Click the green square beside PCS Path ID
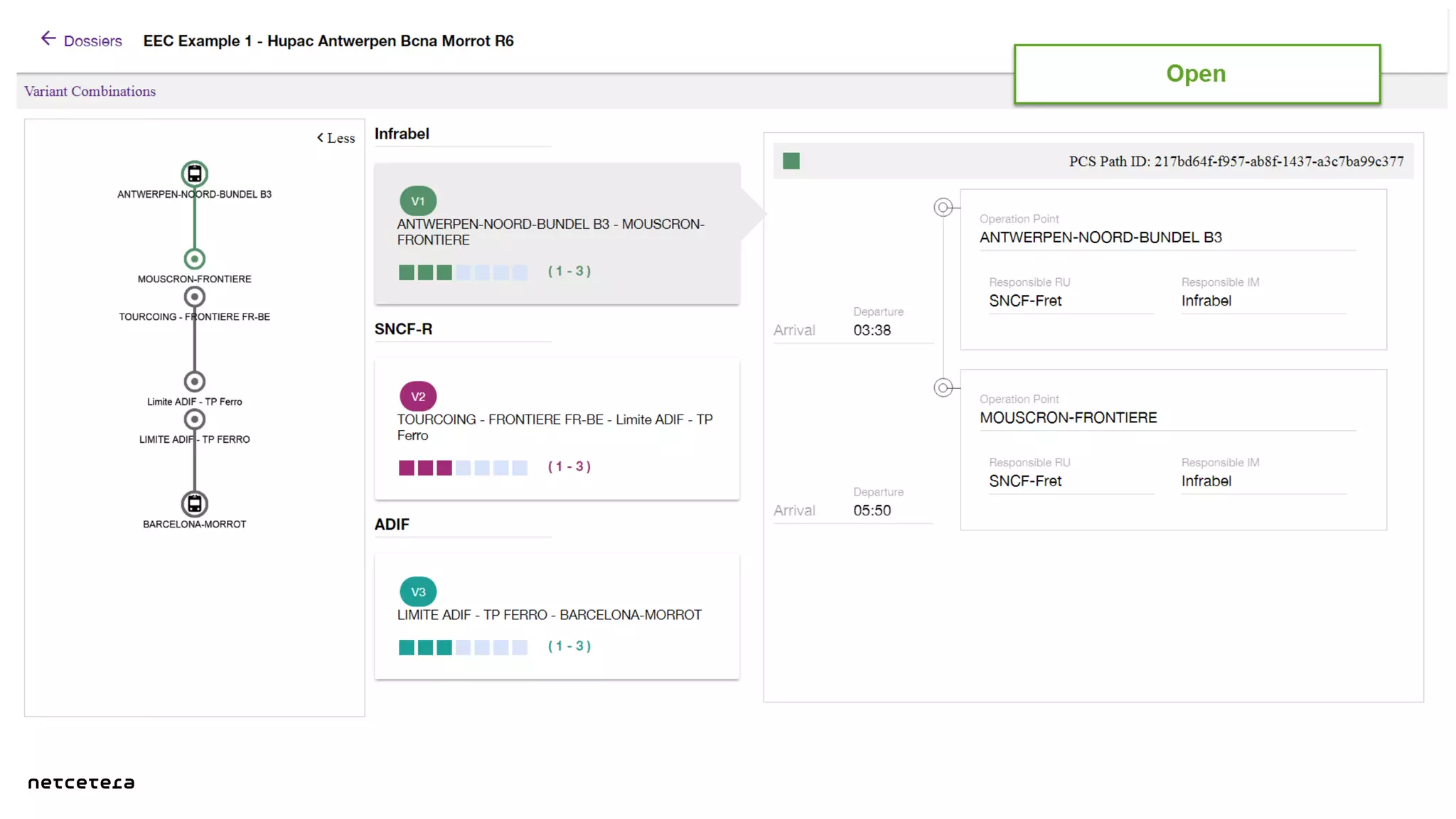Screen dimensions: 1456x819 [791, 161]
